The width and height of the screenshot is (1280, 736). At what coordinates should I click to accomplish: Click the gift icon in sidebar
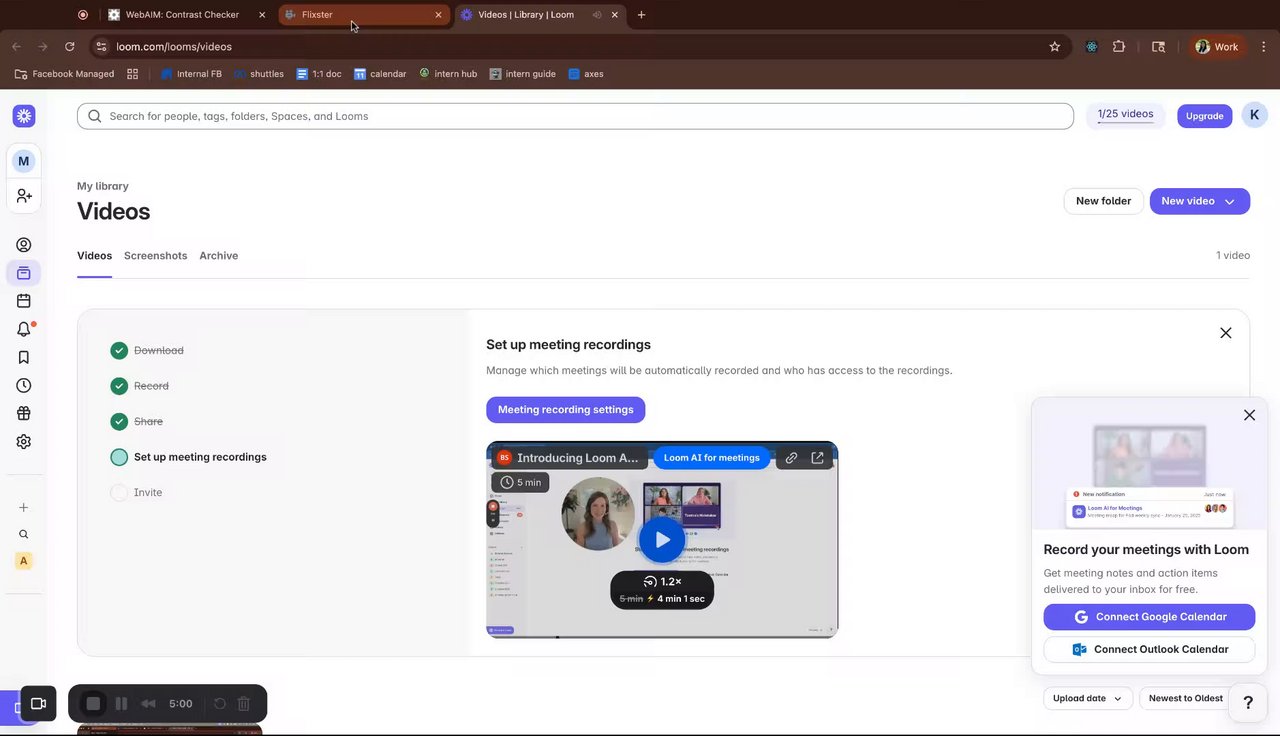(24, 413)
